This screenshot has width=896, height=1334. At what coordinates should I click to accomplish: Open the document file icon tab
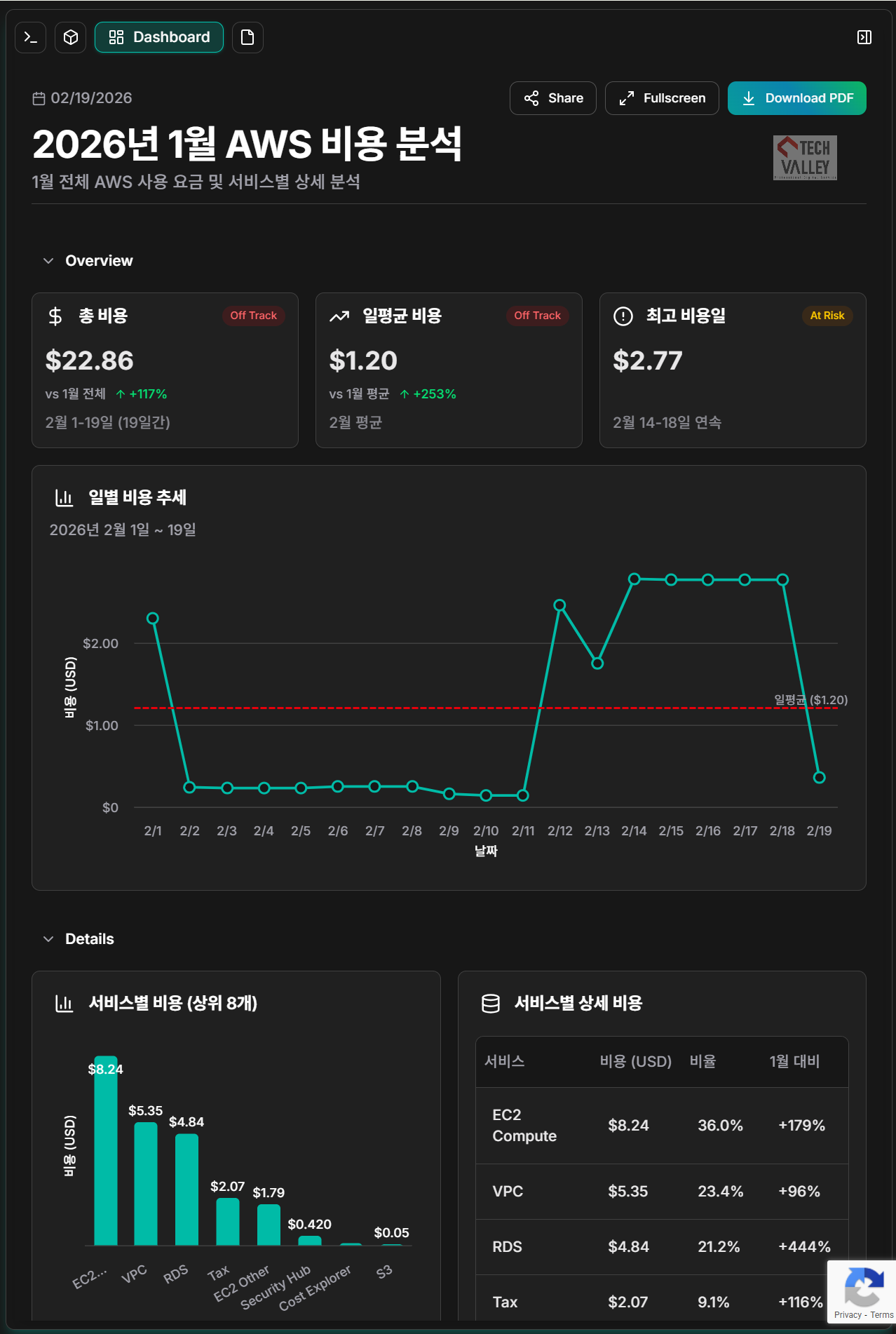point(247,37)
